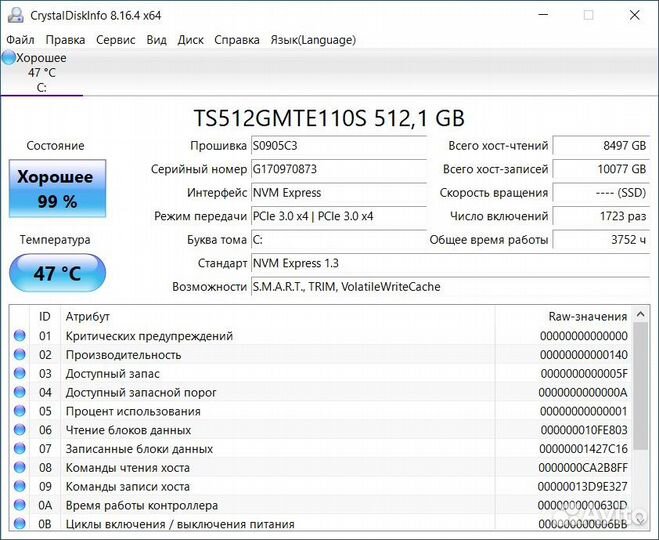Viewport: 659px width, 540px height.
Task: Click the 10077 GB host writes value
Action: tap(601, 169)
